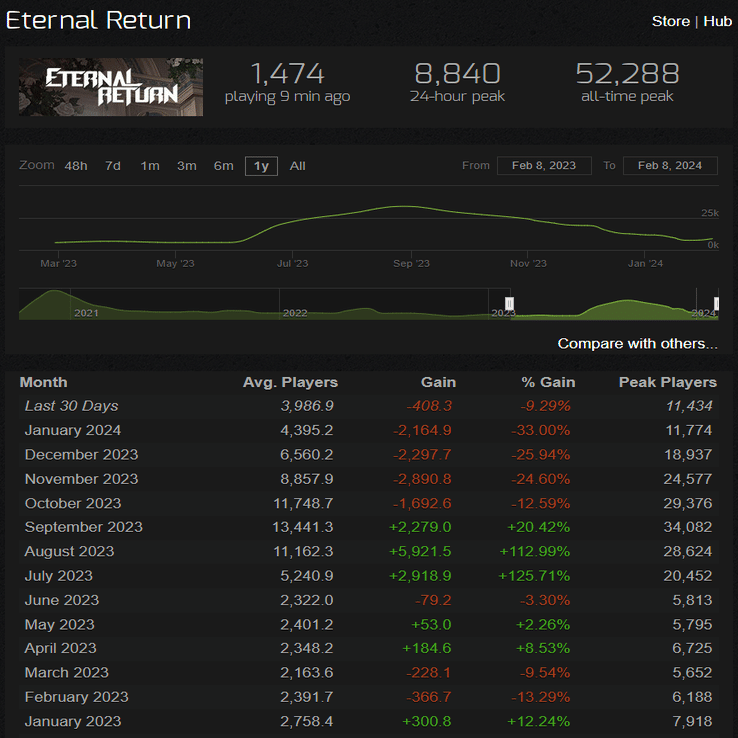The height and width of the screenshot is (738, 738).
Task: Set chart zoom to 7d
Action: point(113,166)
